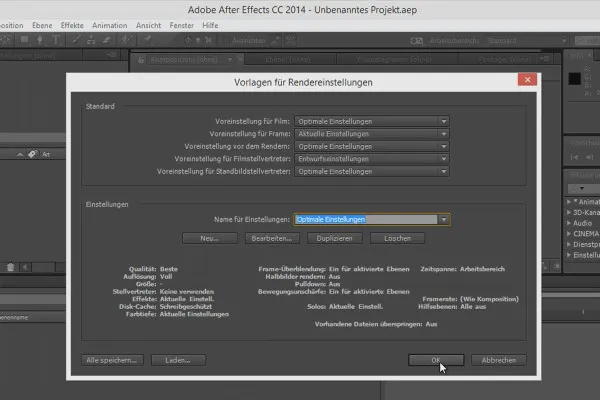Viewport: 600px width, 400px height.
Task: Switch to the Ebene (ohne) tab
Action: pos(288,60)
